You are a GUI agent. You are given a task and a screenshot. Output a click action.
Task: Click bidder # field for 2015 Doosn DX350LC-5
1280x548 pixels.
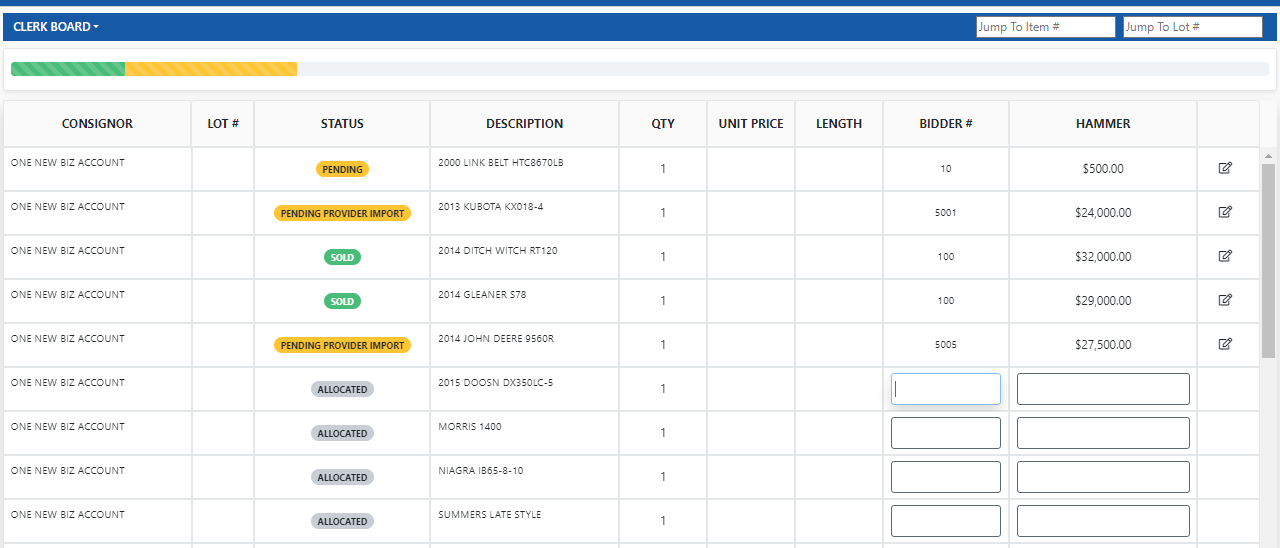point(946,389)
